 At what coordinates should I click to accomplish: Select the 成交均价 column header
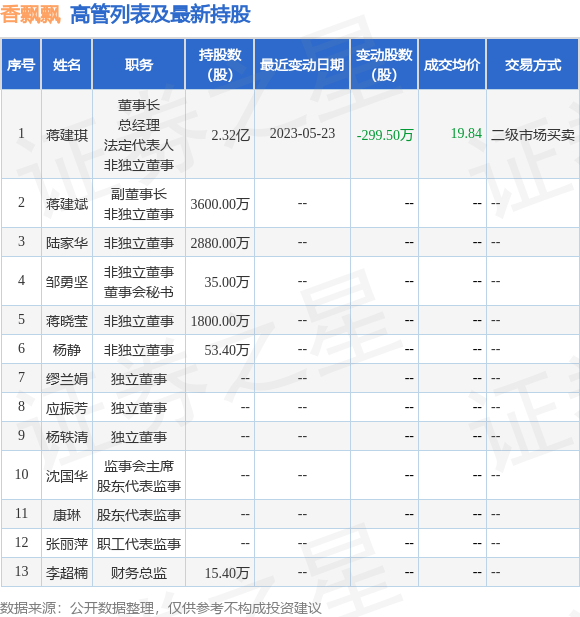[x=452, y=65]
